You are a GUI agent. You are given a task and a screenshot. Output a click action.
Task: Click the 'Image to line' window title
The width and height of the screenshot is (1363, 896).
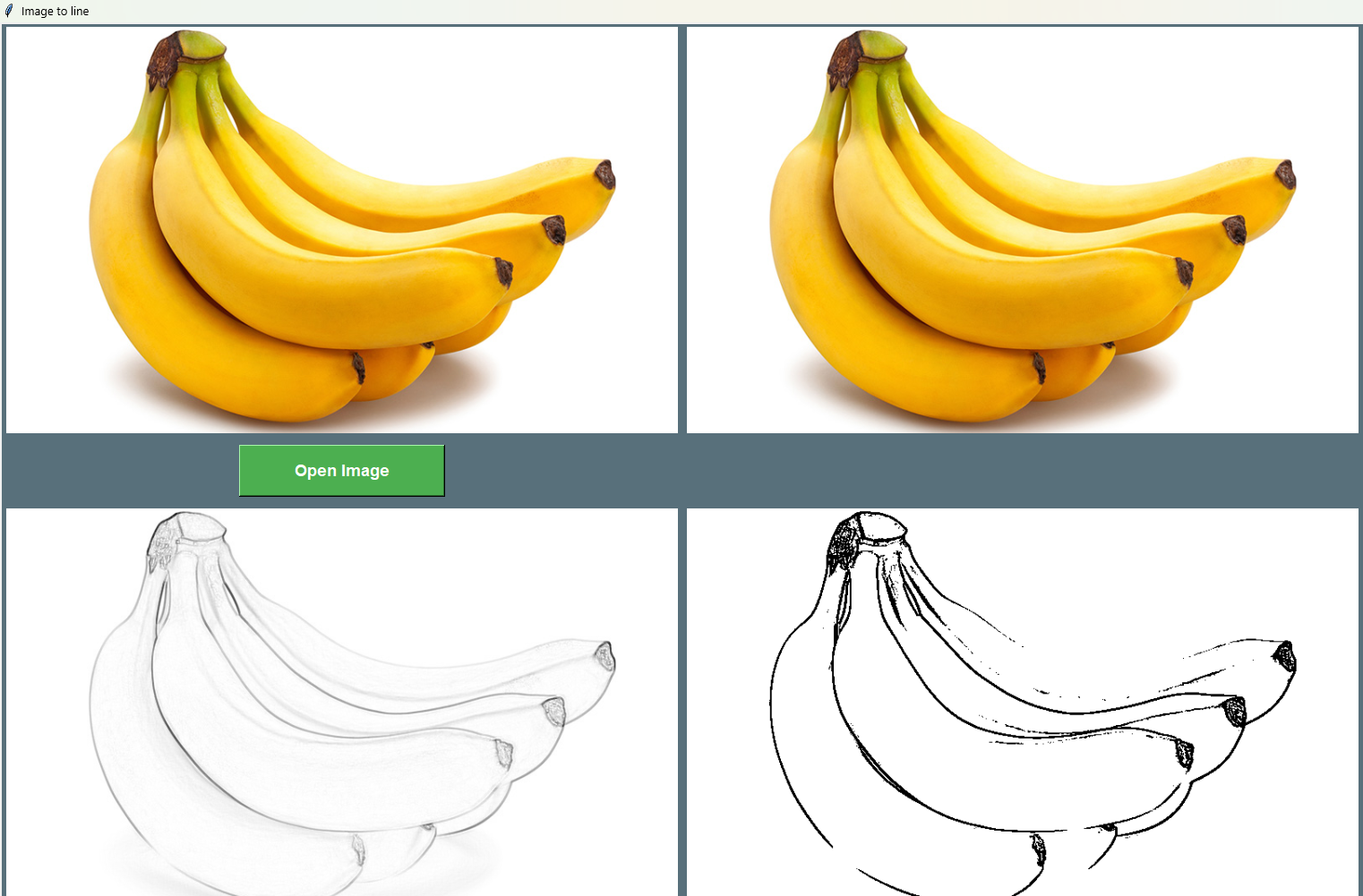[x=55, y=12]
